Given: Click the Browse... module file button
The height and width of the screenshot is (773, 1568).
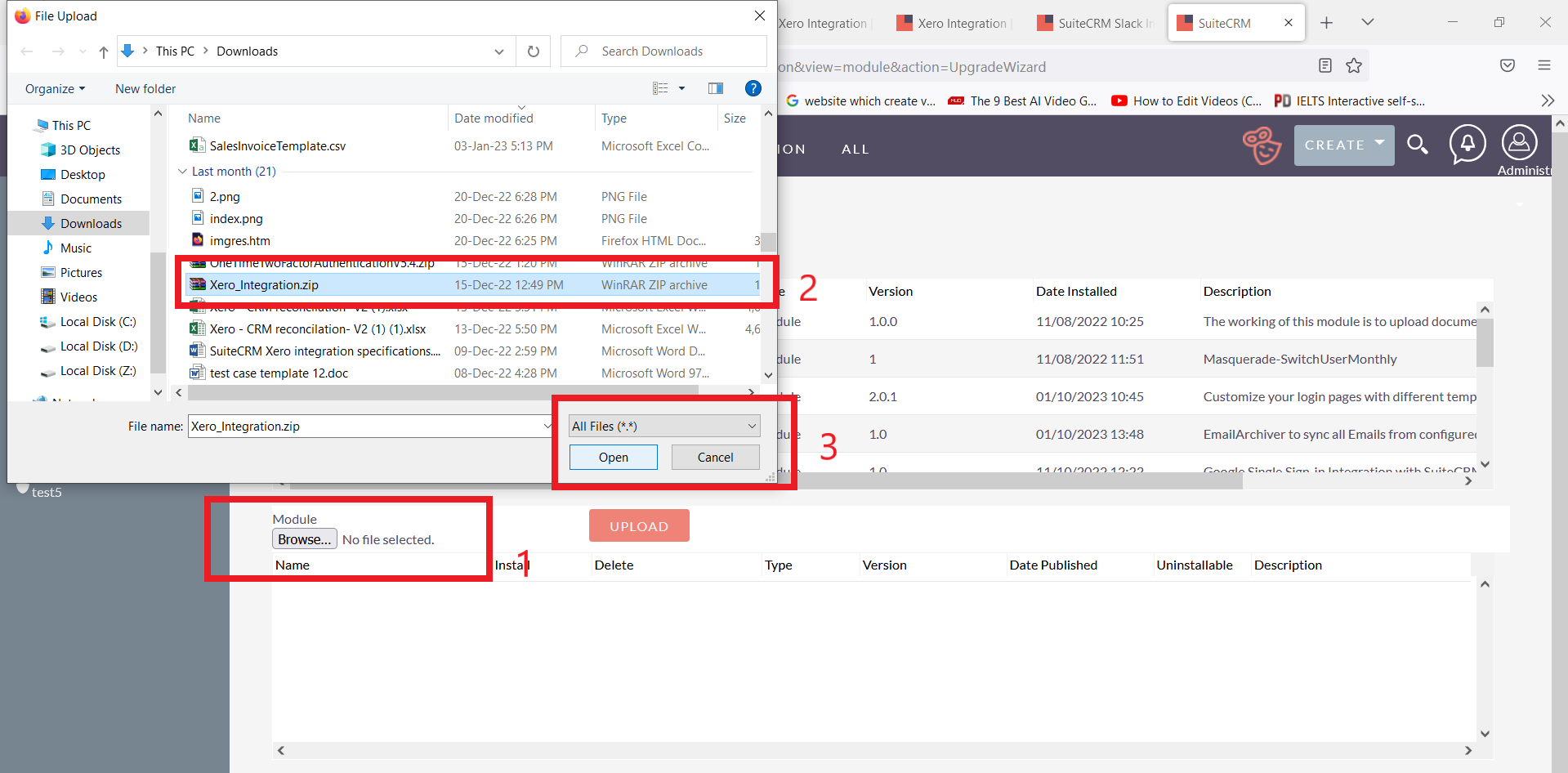Looking at the screenshot, I should tap(305, 539).
